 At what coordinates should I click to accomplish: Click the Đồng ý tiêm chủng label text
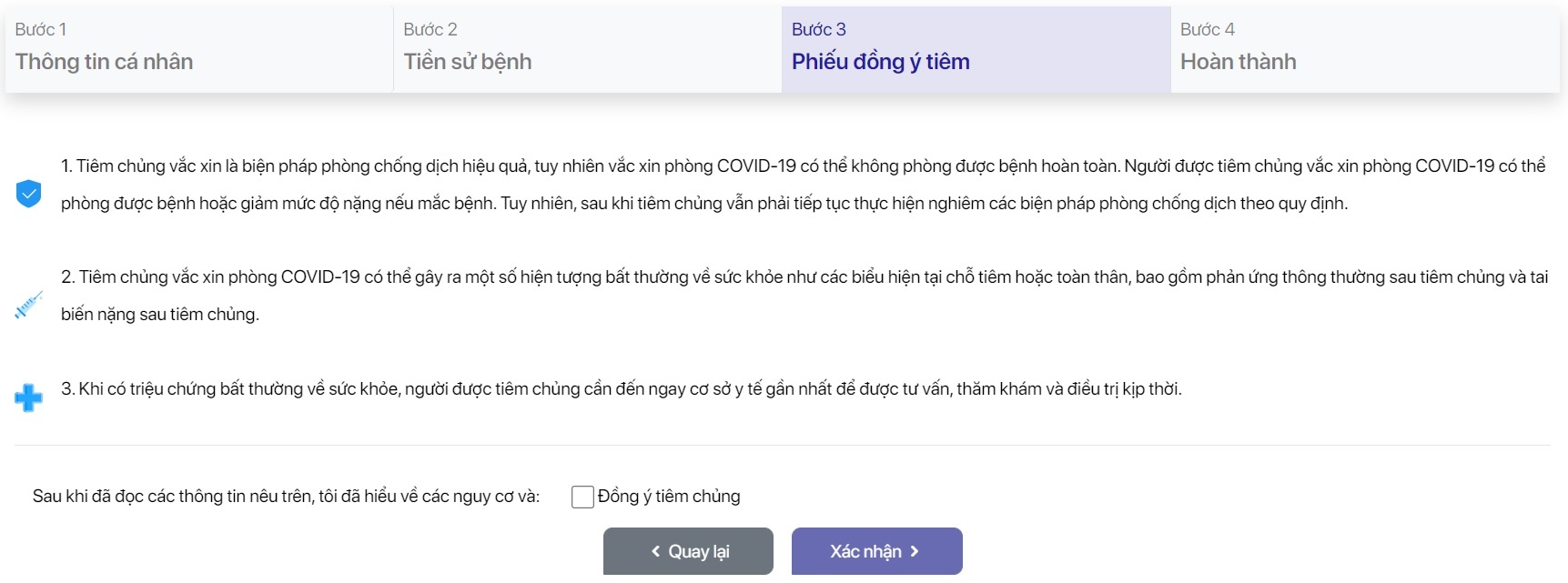(669, 497)
